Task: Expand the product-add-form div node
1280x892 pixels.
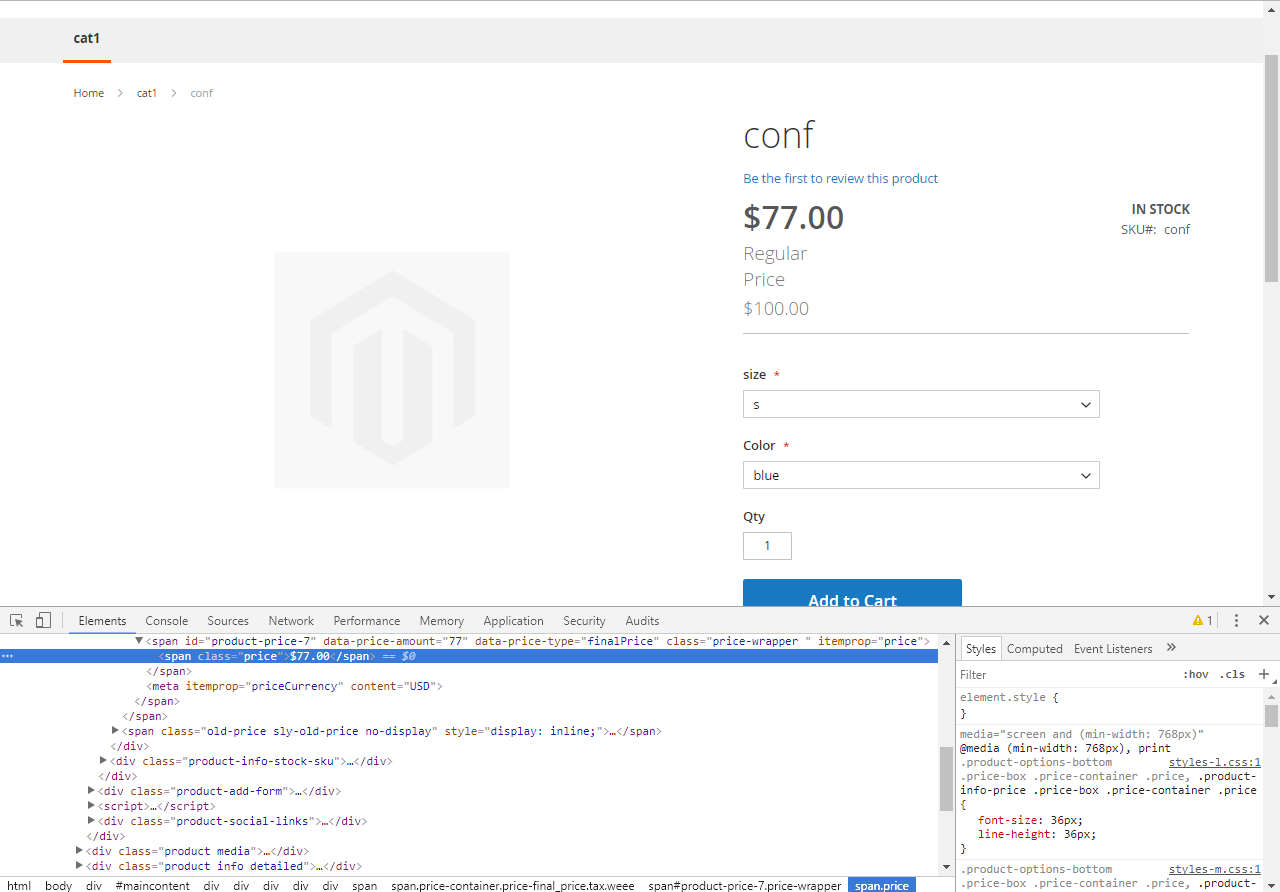Action: (x=92, y=791)
